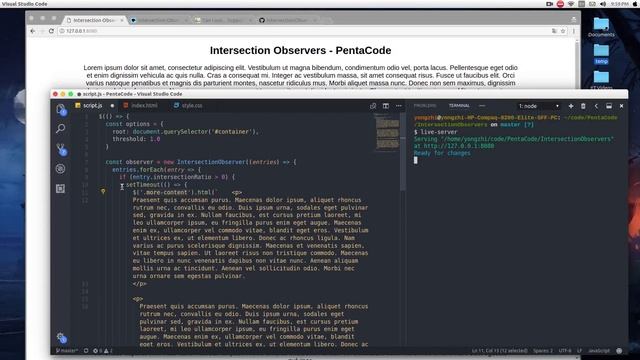Open the Chrome menu three dots
Image resolution: width=640 pixels, height=360 pixels.
(x=573, y=31)
